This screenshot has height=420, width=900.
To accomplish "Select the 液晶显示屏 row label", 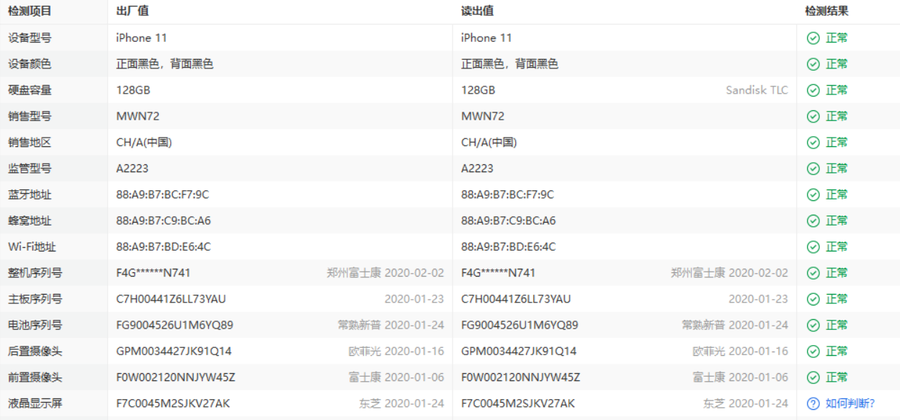I will coord(34,403).
